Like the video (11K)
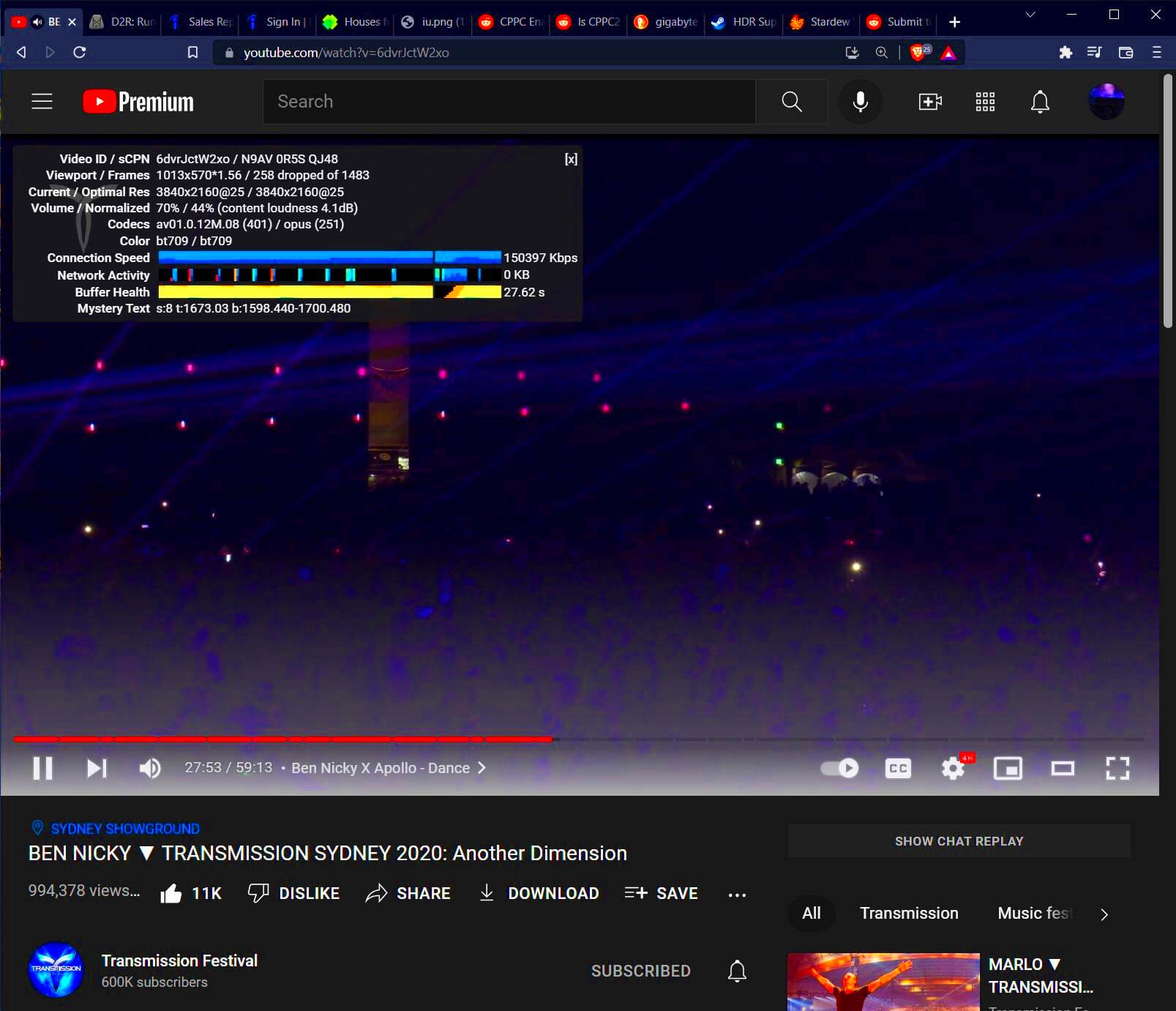 [x=190, y=893]
